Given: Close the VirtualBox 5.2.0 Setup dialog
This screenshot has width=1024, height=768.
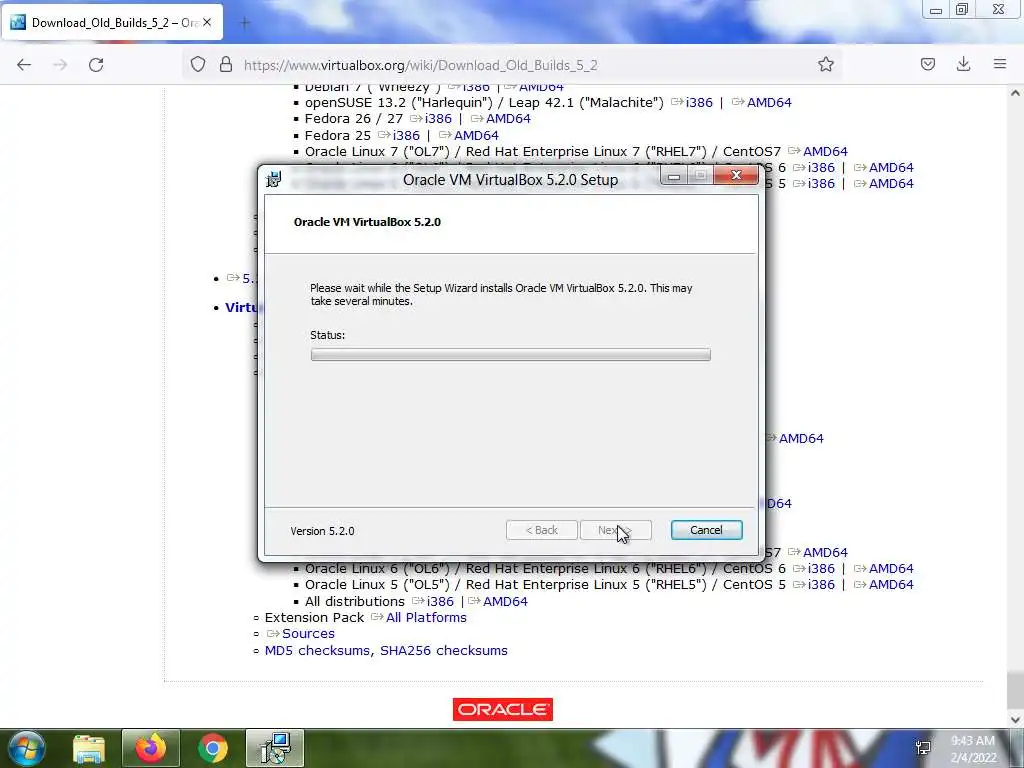Looking at the screenshot, I should (736, 175).
